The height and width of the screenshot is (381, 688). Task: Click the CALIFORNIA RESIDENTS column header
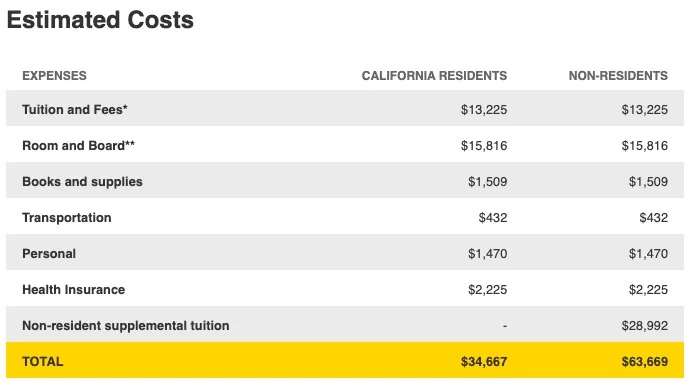tap(434, 75)
